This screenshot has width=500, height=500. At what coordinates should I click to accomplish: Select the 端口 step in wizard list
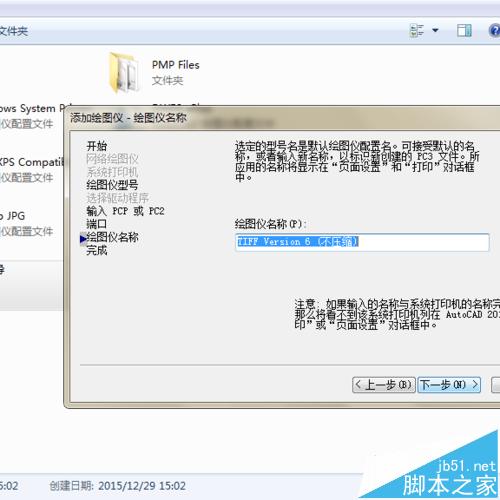click(97, 224)
